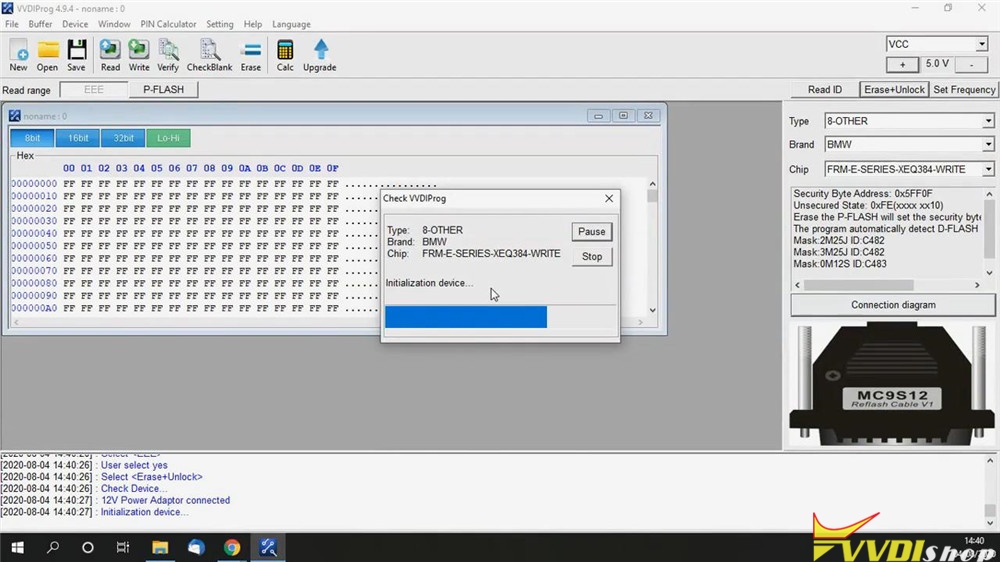1000x562 pixels.
Task: Stop the Check VVDIProg operation
Action: pyautogui.click(x=591, y=256)
